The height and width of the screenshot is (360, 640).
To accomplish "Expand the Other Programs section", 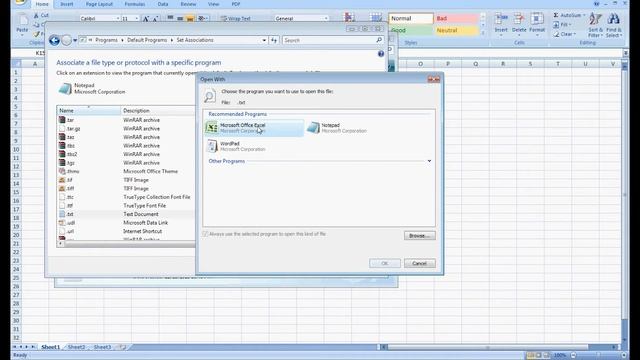I will point(429,161).
